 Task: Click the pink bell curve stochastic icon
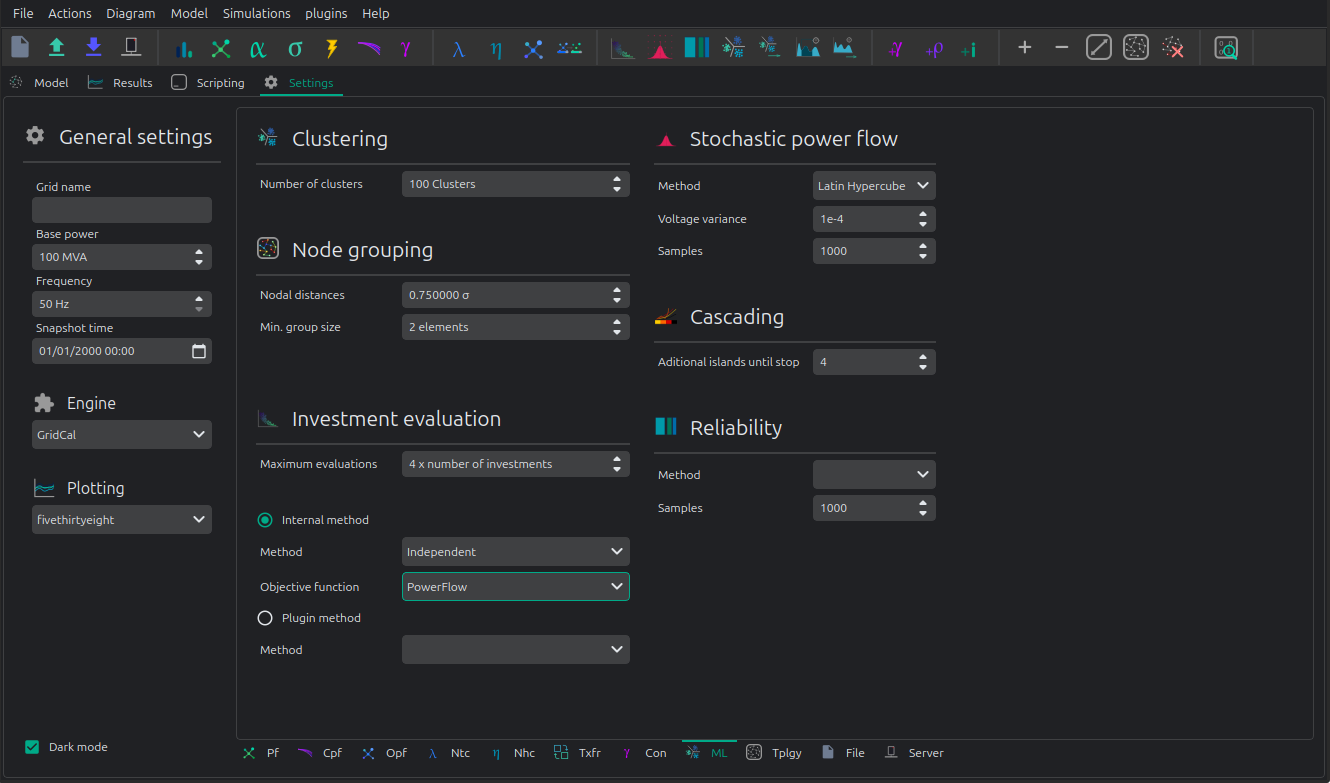point(659,48)
